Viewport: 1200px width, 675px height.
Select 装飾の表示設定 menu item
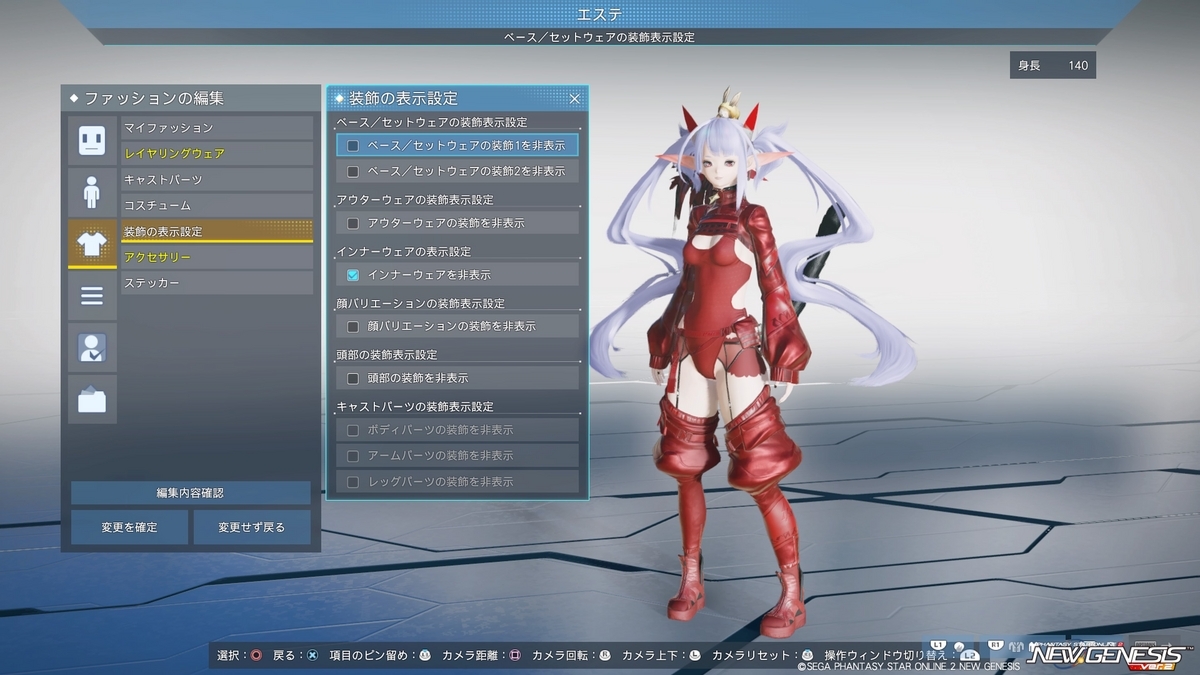(217, 232)
